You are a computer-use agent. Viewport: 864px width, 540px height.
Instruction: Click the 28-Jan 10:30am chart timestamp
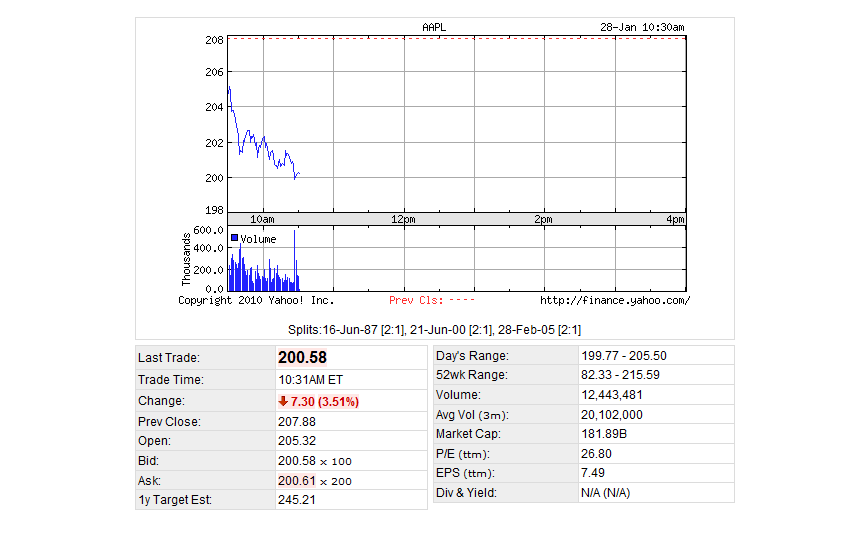tap(642, 27)
